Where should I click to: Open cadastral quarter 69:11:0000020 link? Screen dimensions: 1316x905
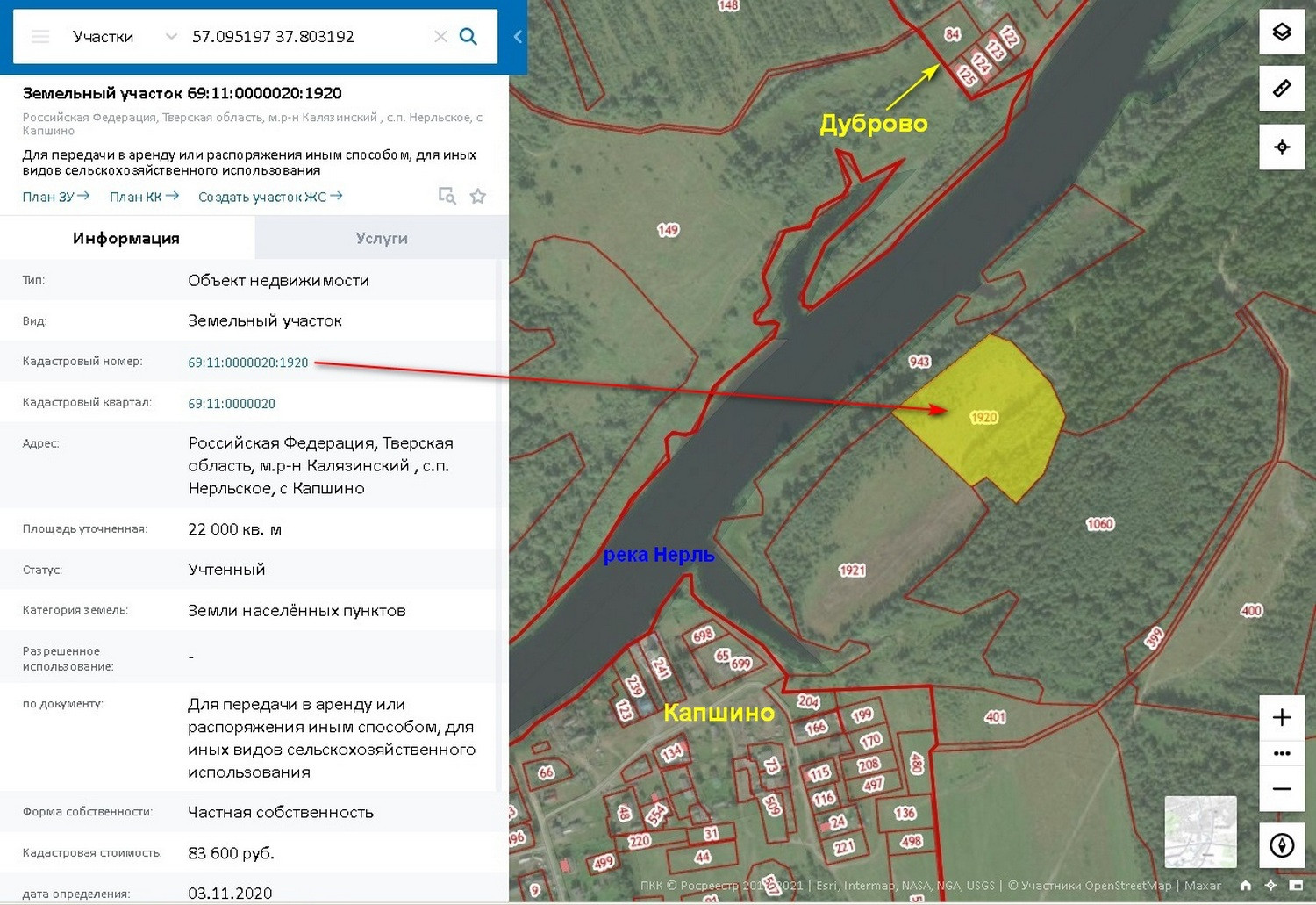click(232, 404)
